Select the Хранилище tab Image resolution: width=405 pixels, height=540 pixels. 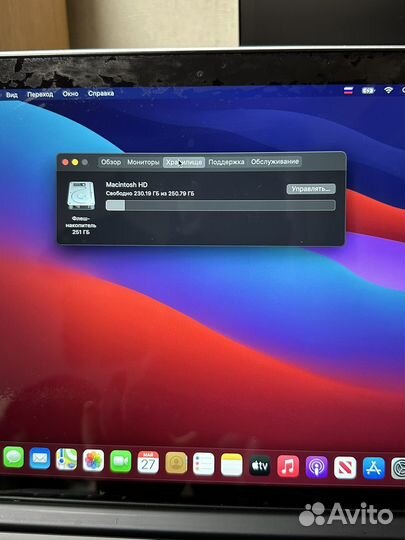[184, 162]
